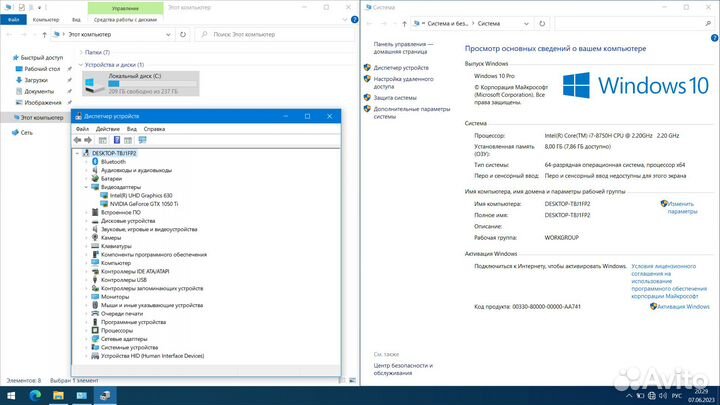
Task: Click the Refresh button in Explorer address bar
Action: click(x=183, y=34)
